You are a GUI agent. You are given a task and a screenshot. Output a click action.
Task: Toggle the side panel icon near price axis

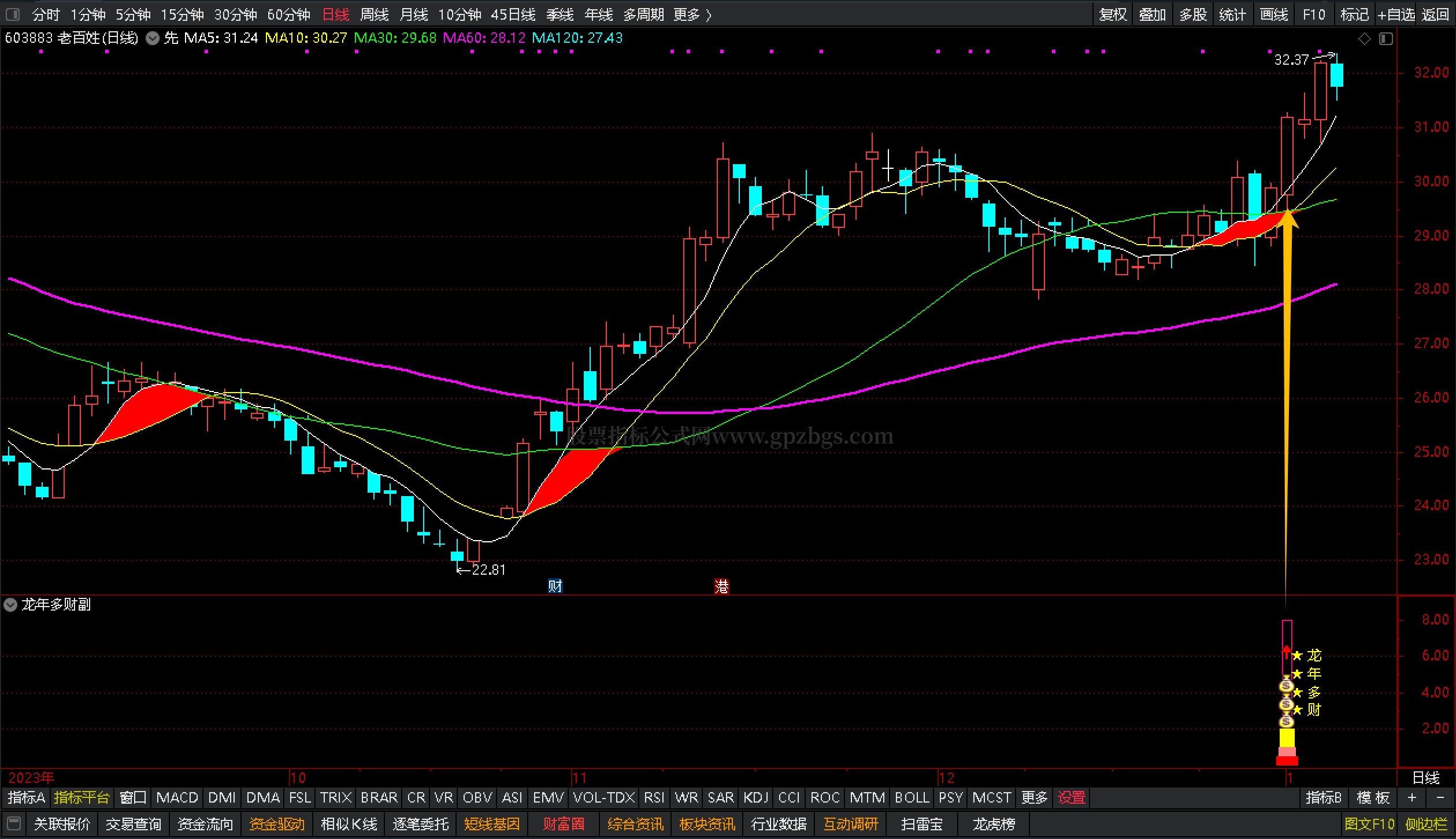[x=1386, y=39]
